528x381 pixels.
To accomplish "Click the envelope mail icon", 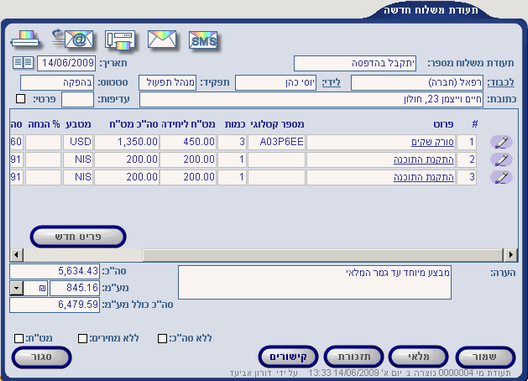I will 162,39.
